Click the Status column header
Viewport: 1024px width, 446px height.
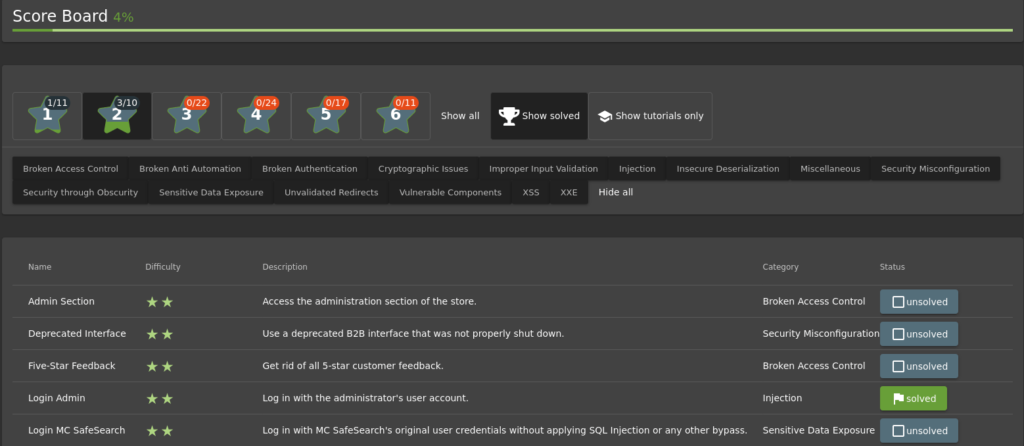click(x=892, y=267)
